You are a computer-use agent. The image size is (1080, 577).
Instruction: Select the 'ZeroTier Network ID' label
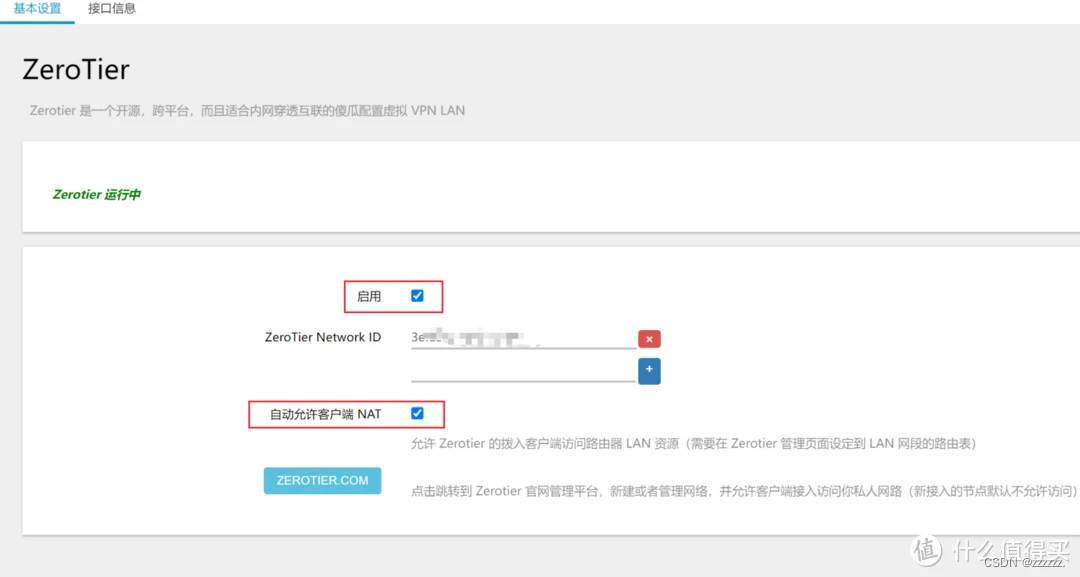pyautogui.click(x=323, y=337)
